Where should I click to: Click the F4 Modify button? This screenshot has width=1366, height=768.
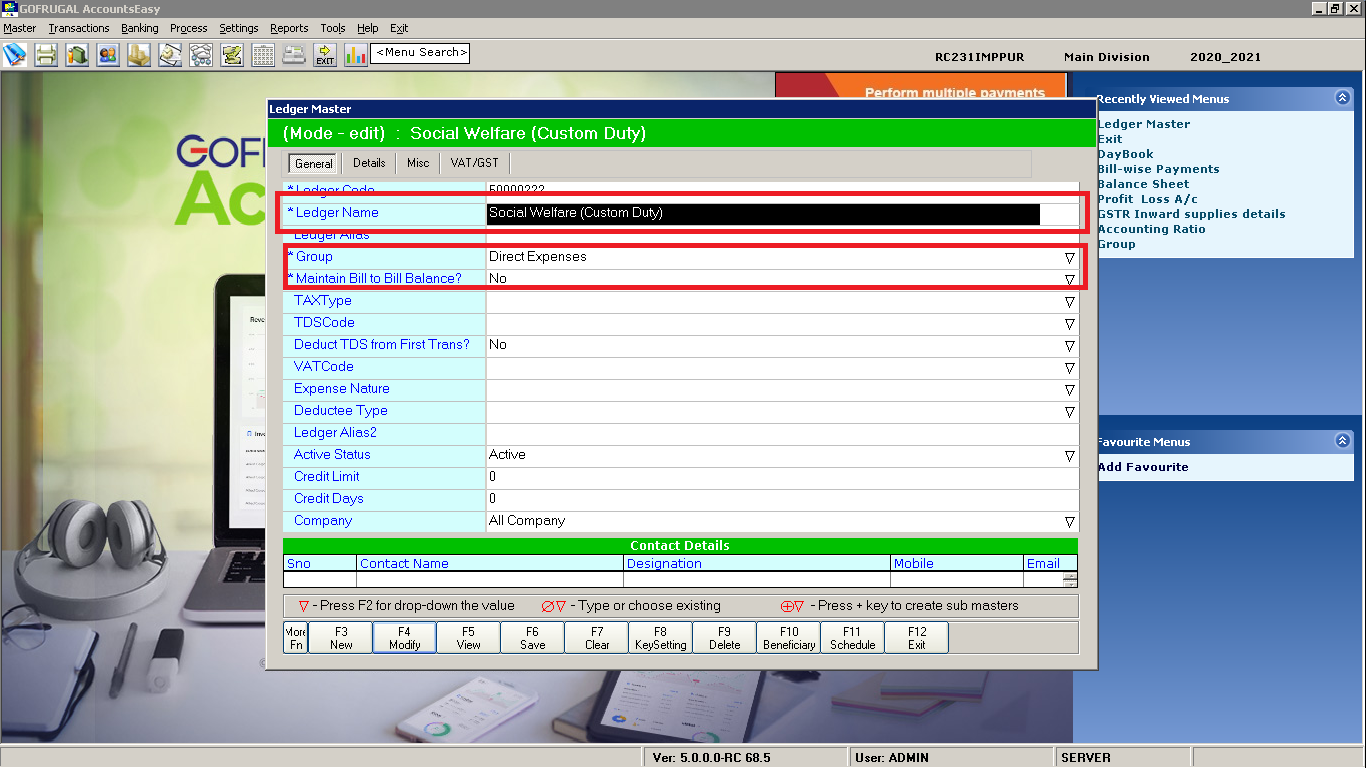[x=404, y=638]
